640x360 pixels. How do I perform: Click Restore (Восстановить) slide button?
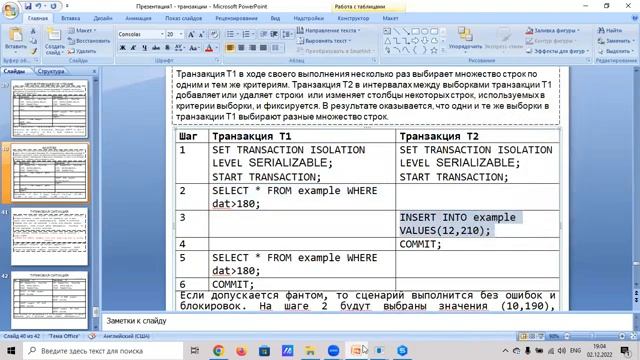point(89,41)
